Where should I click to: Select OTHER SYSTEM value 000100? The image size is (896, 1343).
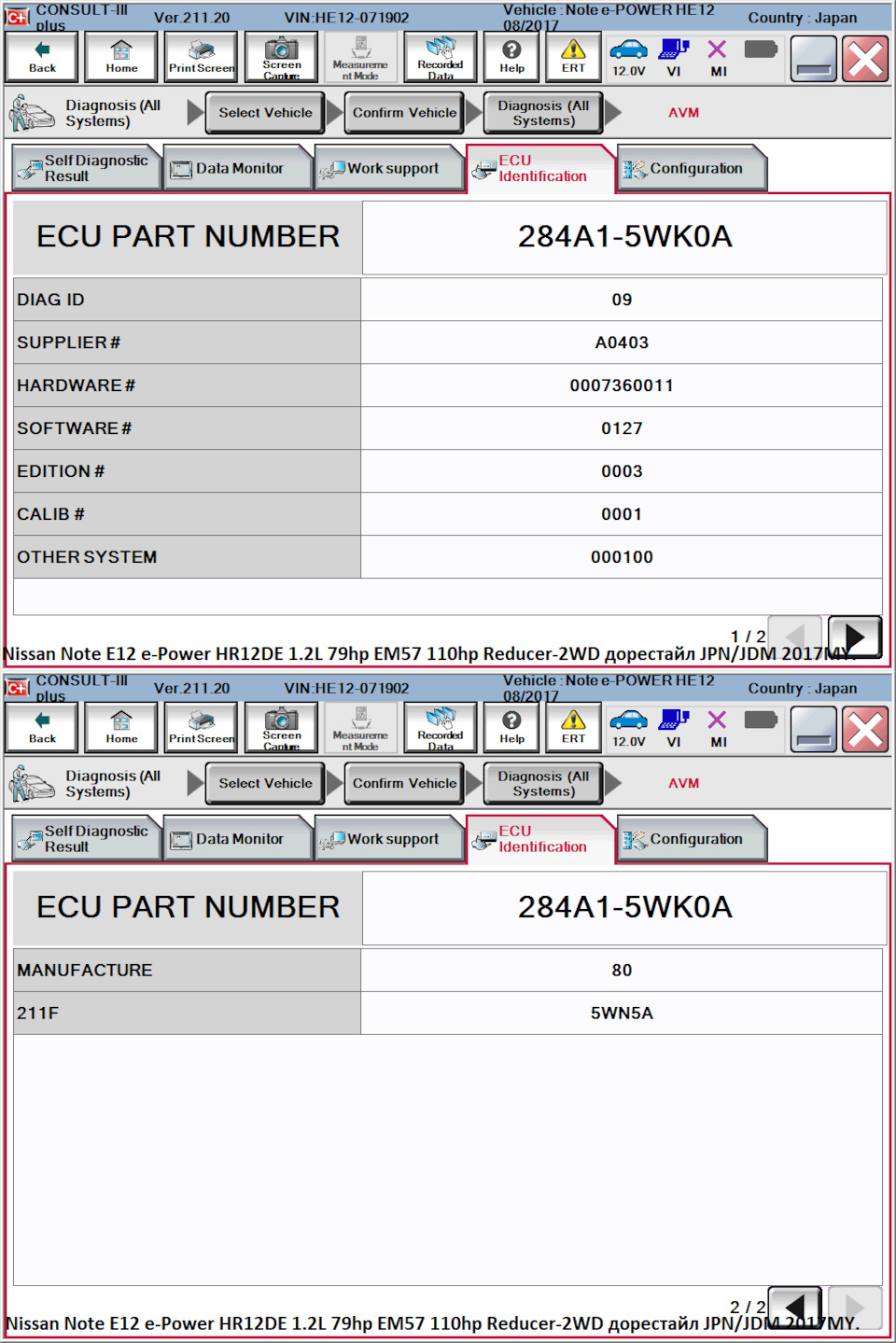tap(622, 557)
